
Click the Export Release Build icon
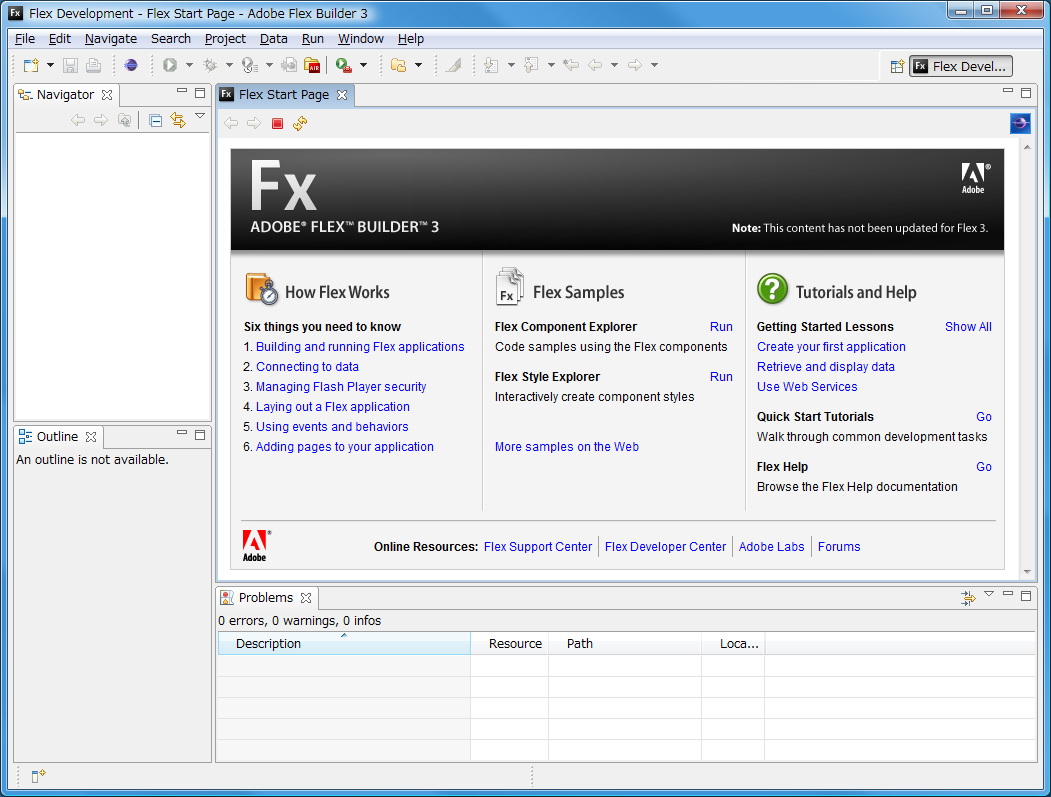point(289,65)
